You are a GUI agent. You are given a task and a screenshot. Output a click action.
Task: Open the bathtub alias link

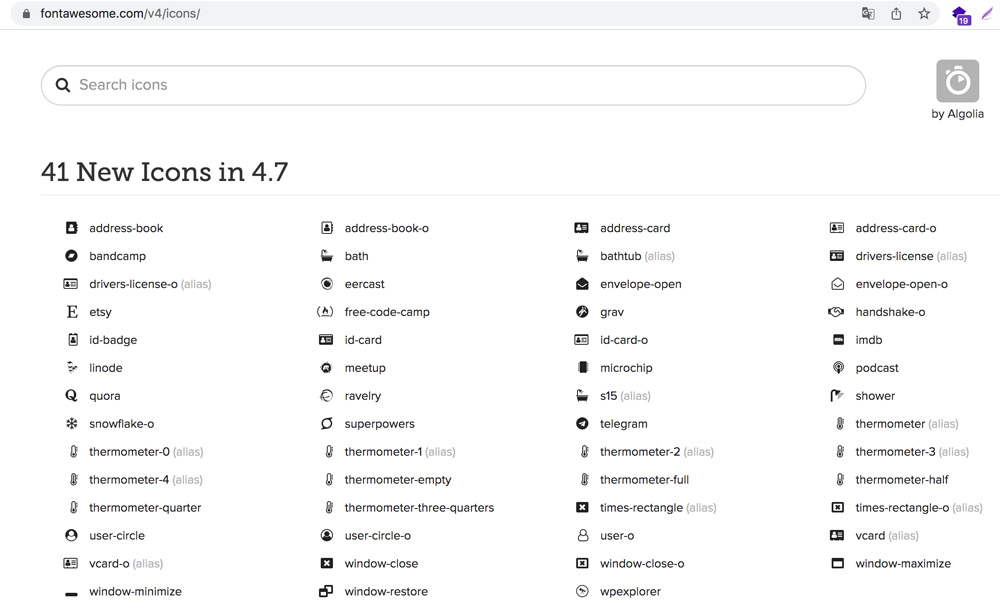[x=636, y=256]
